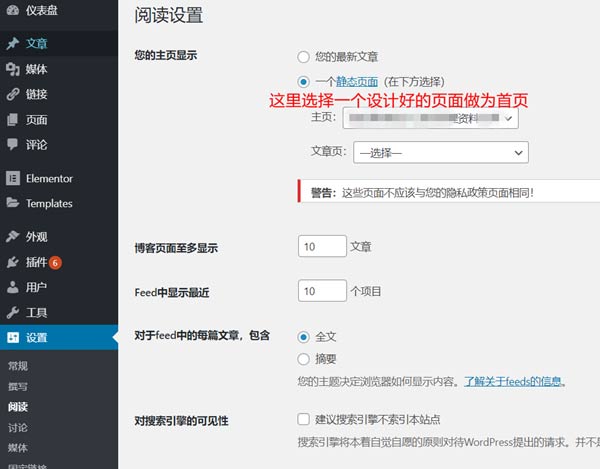Click the Elementor logo icon
The image size is (600, 469).
click(x=13, y=178)
